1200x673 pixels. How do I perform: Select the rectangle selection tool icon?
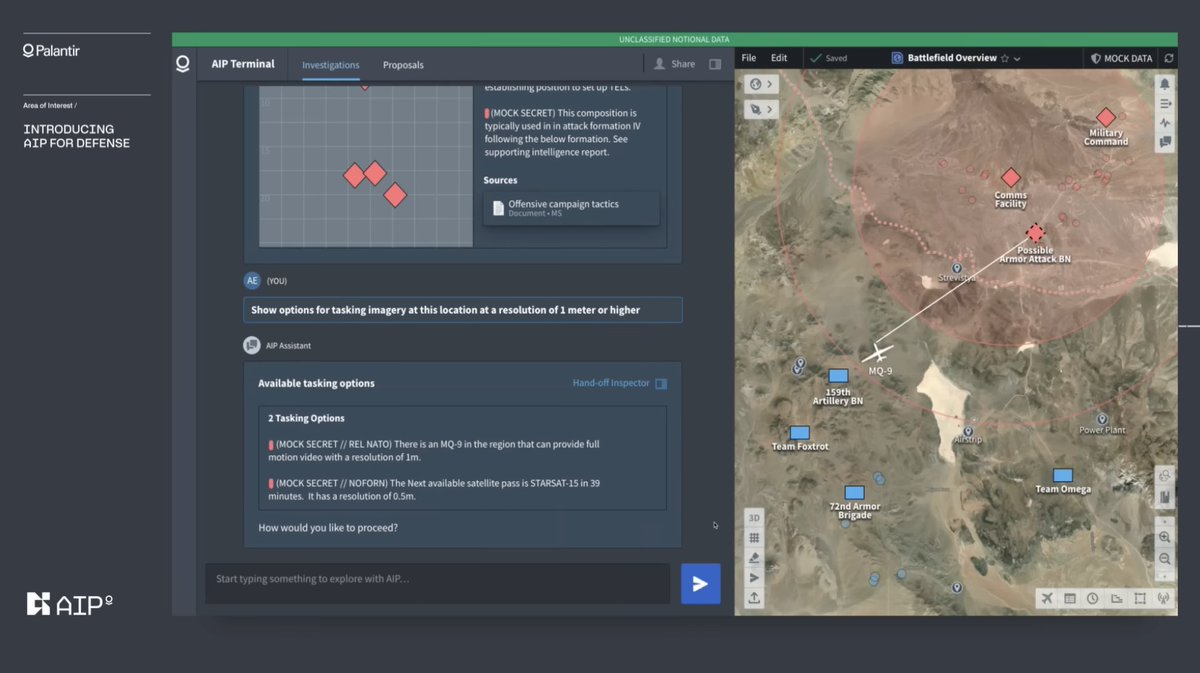(1140, 598)
